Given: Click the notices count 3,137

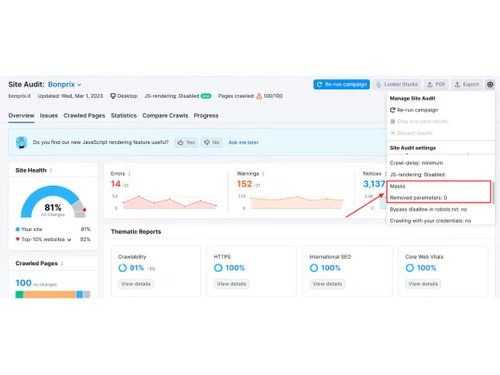Looking at the screenshot, I should tap(374, 184).
